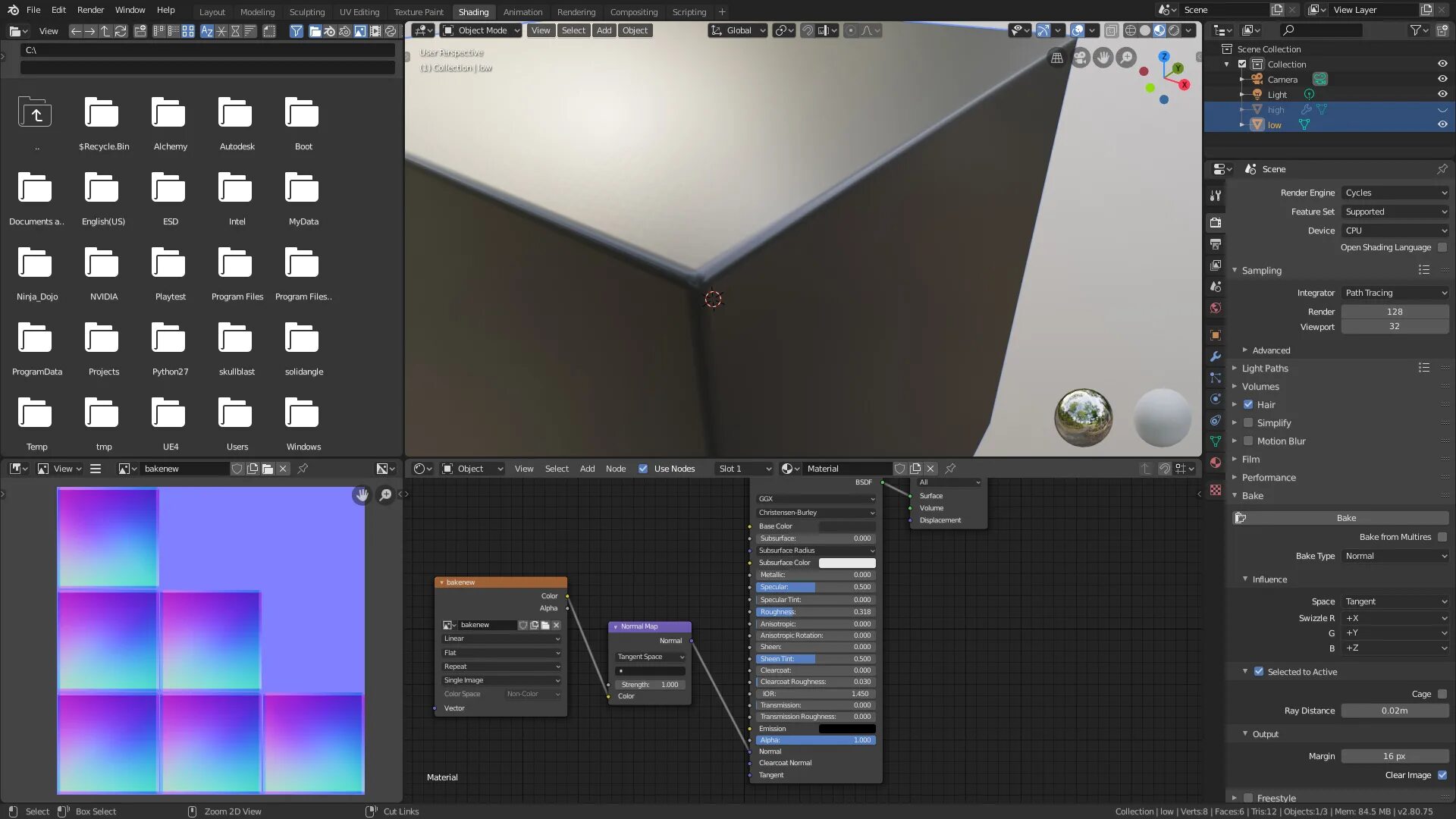Uncheck the Clear Image option

click(x=1442, y=775)
